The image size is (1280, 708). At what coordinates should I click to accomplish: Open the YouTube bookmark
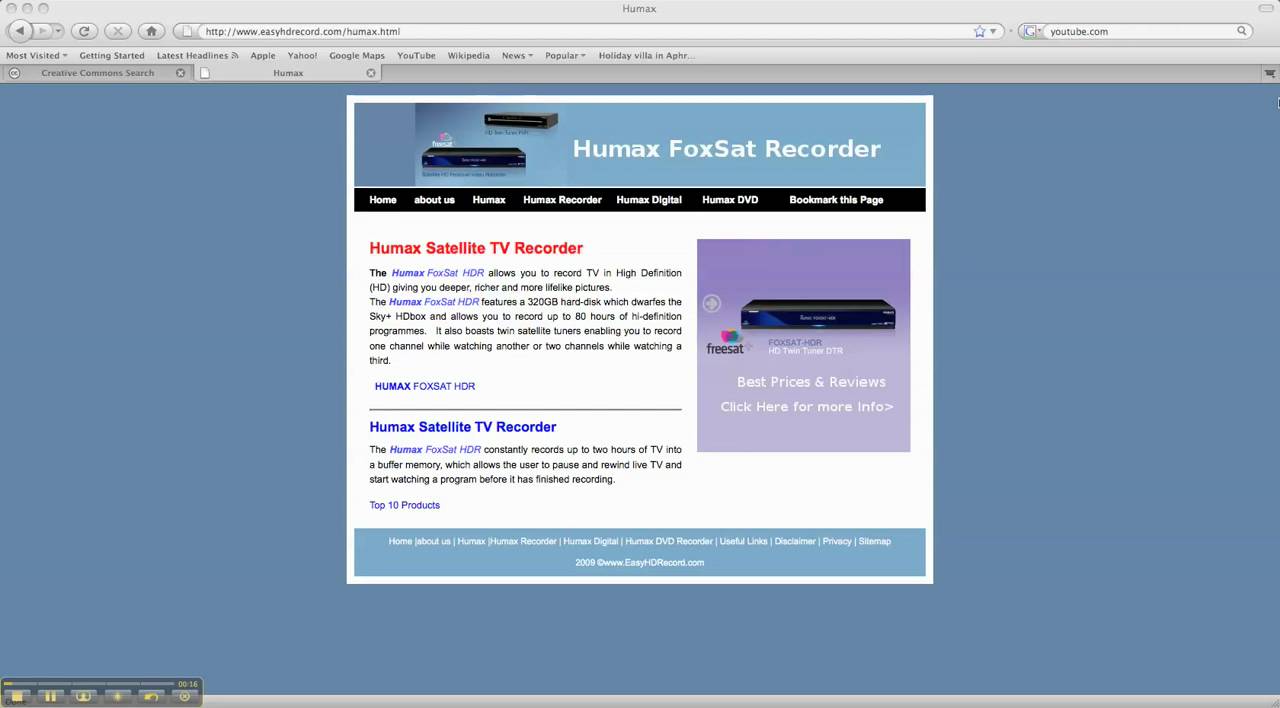click(x=416, y=56)
